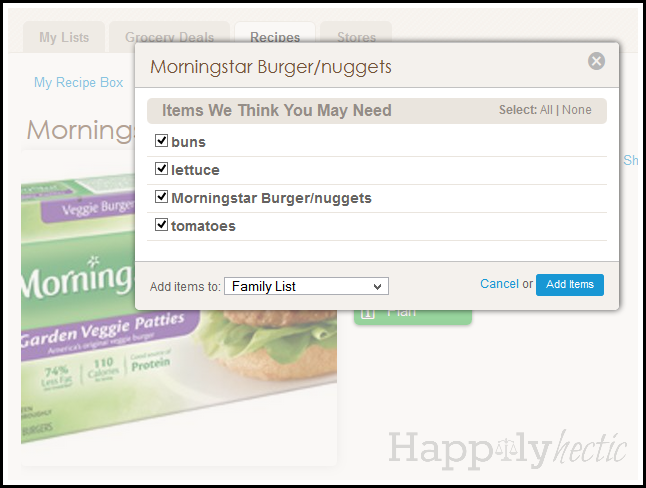Uncheck the tomatoes checkbox
This screenshot has height=488, width=646.
pyautogui.click(x=161, y=225)
